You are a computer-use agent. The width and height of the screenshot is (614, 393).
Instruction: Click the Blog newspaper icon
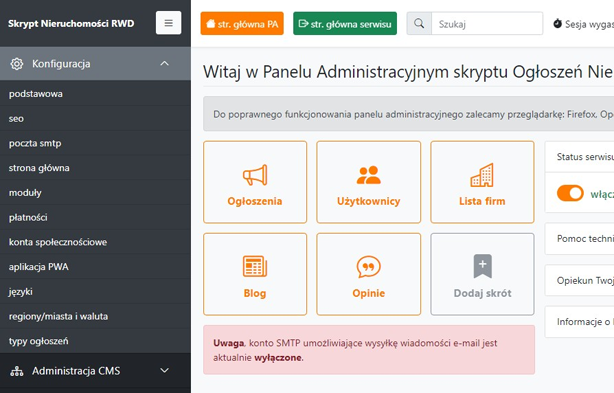click(255, 266)
